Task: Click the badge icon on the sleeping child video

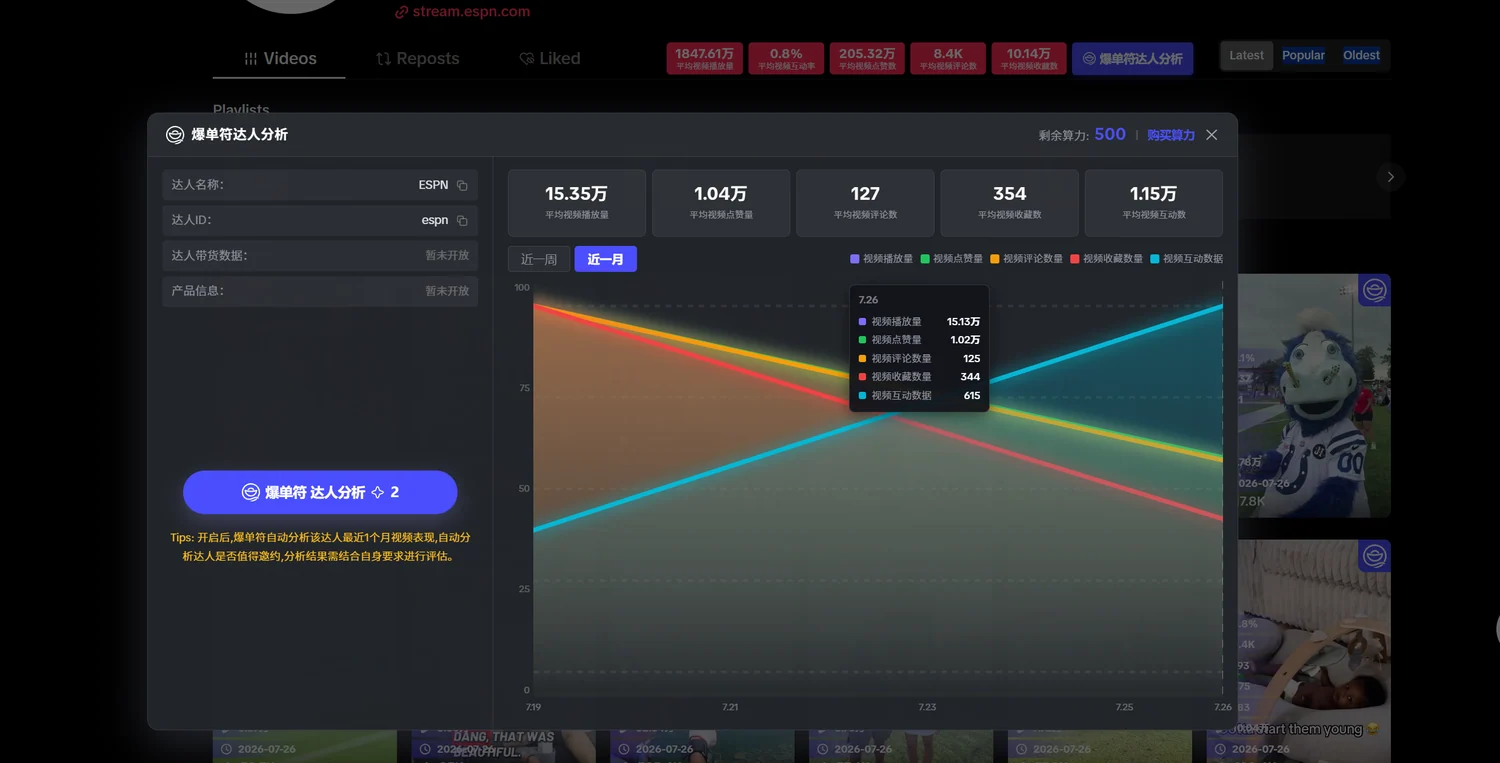Action: 1374,556
